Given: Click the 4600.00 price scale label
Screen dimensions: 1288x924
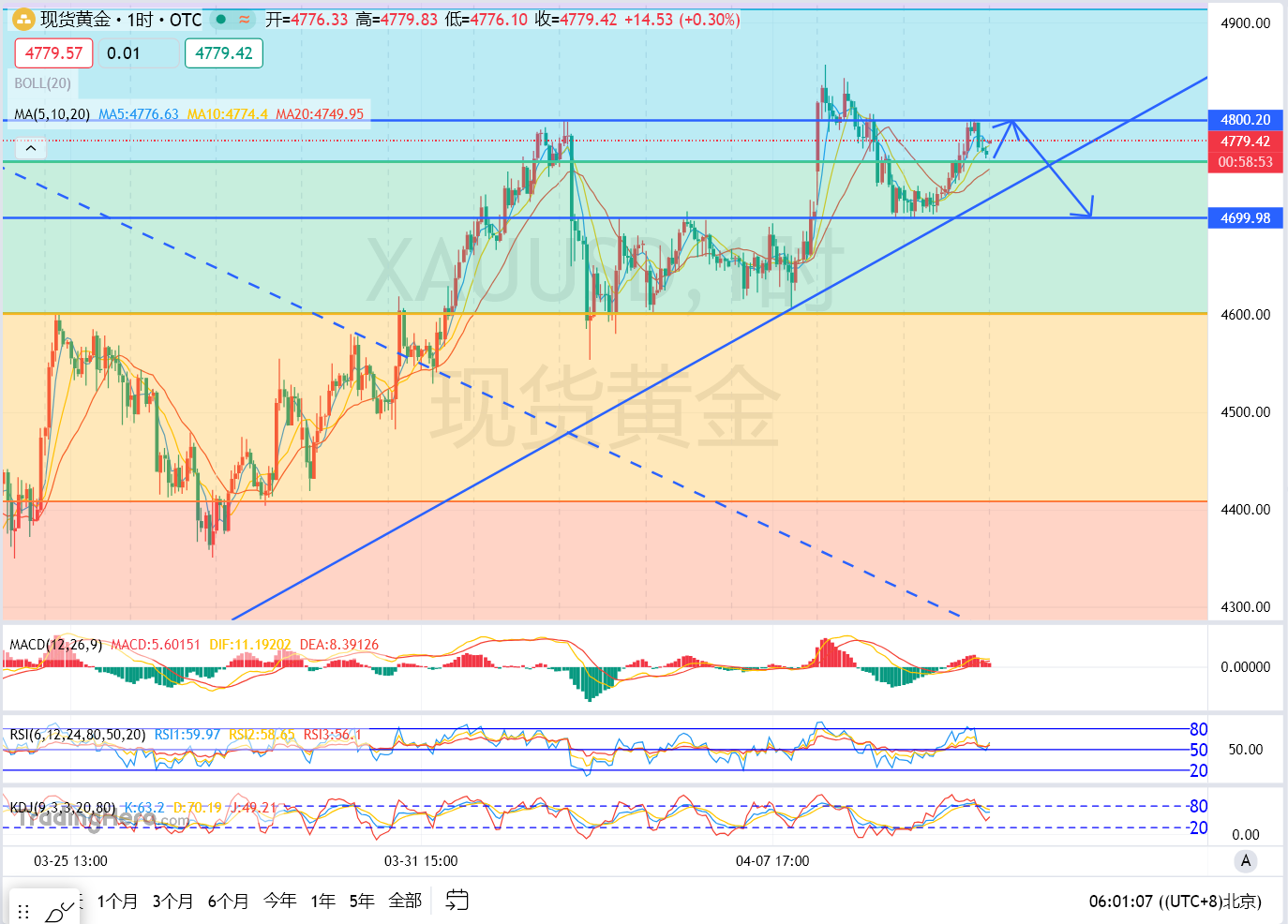Looking at the screenshot, I should pyautogui.click(x=1246, y=315).
